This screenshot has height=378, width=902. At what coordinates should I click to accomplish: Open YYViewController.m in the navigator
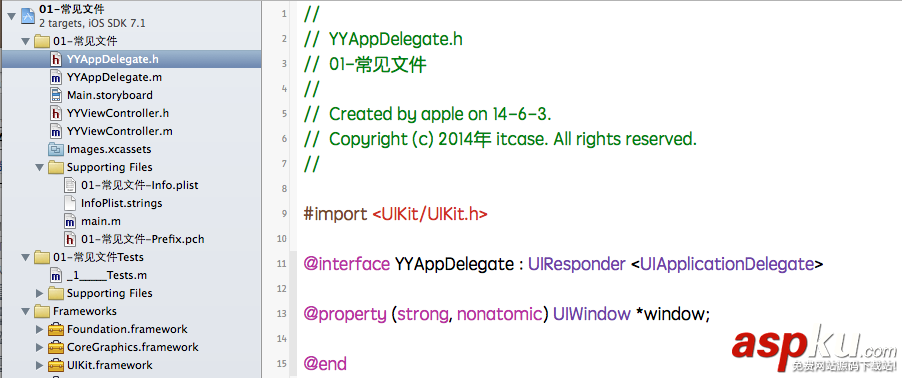coord(120,131)
